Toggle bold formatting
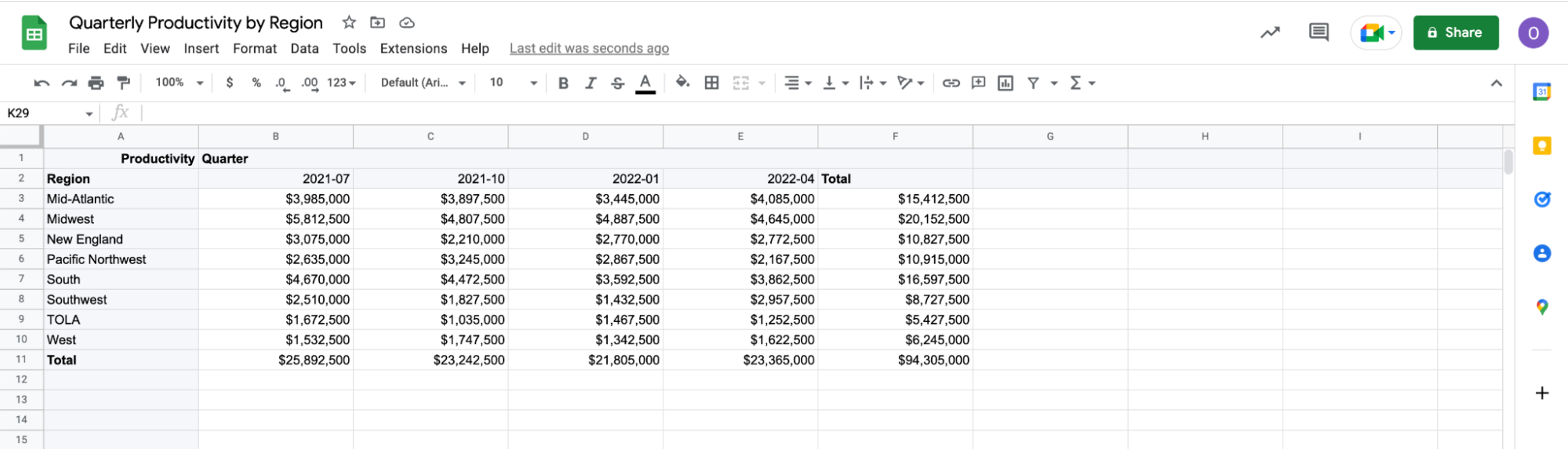The height and width of the screenshot is (449, 1568). (x=563, y=83)
